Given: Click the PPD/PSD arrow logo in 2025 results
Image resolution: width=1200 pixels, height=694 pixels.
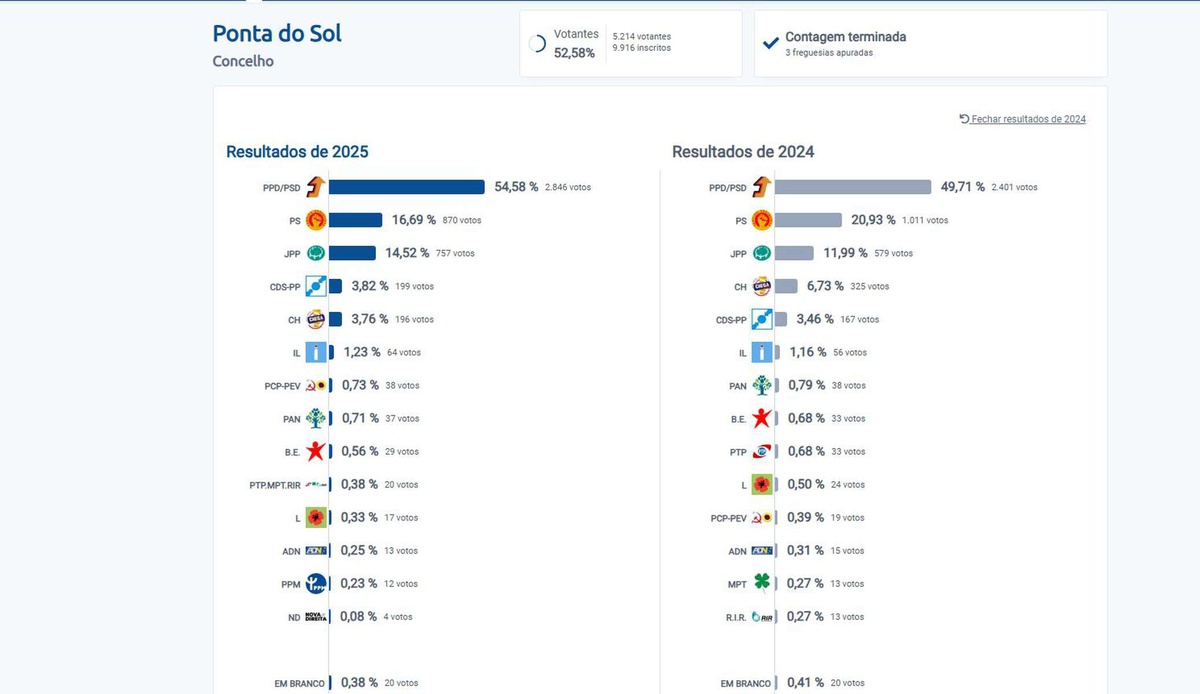Looking at the screenshot, I should pyautogui.click(x=316, y=187).
